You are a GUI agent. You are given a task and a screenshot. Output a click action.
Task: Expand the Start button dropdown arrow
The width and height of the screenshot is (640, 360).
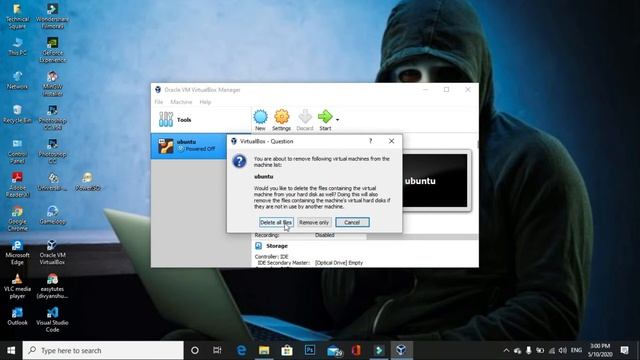pos(337,120)
